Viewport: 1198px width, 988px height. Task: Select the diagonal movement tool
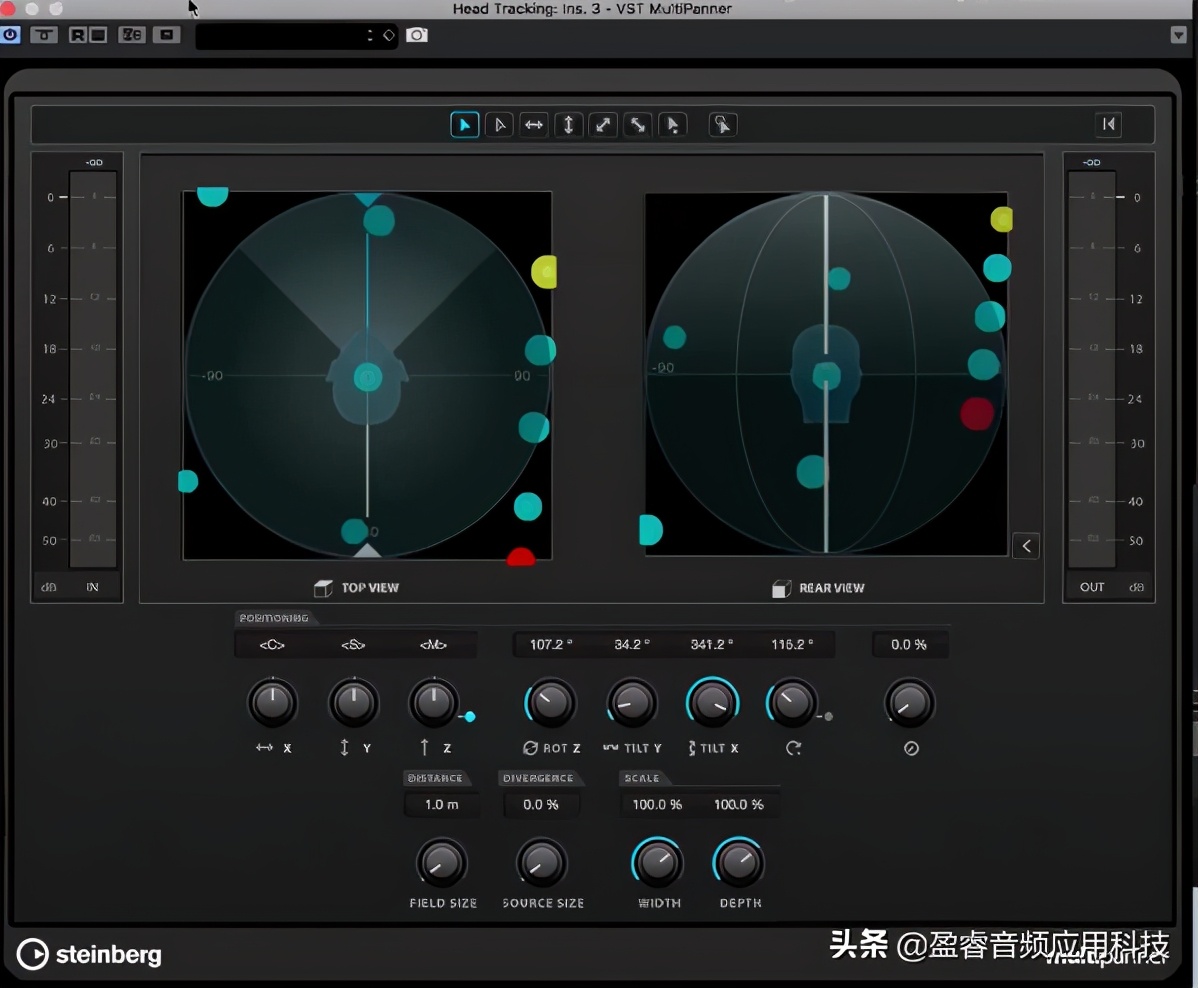[x=602, y=124]
